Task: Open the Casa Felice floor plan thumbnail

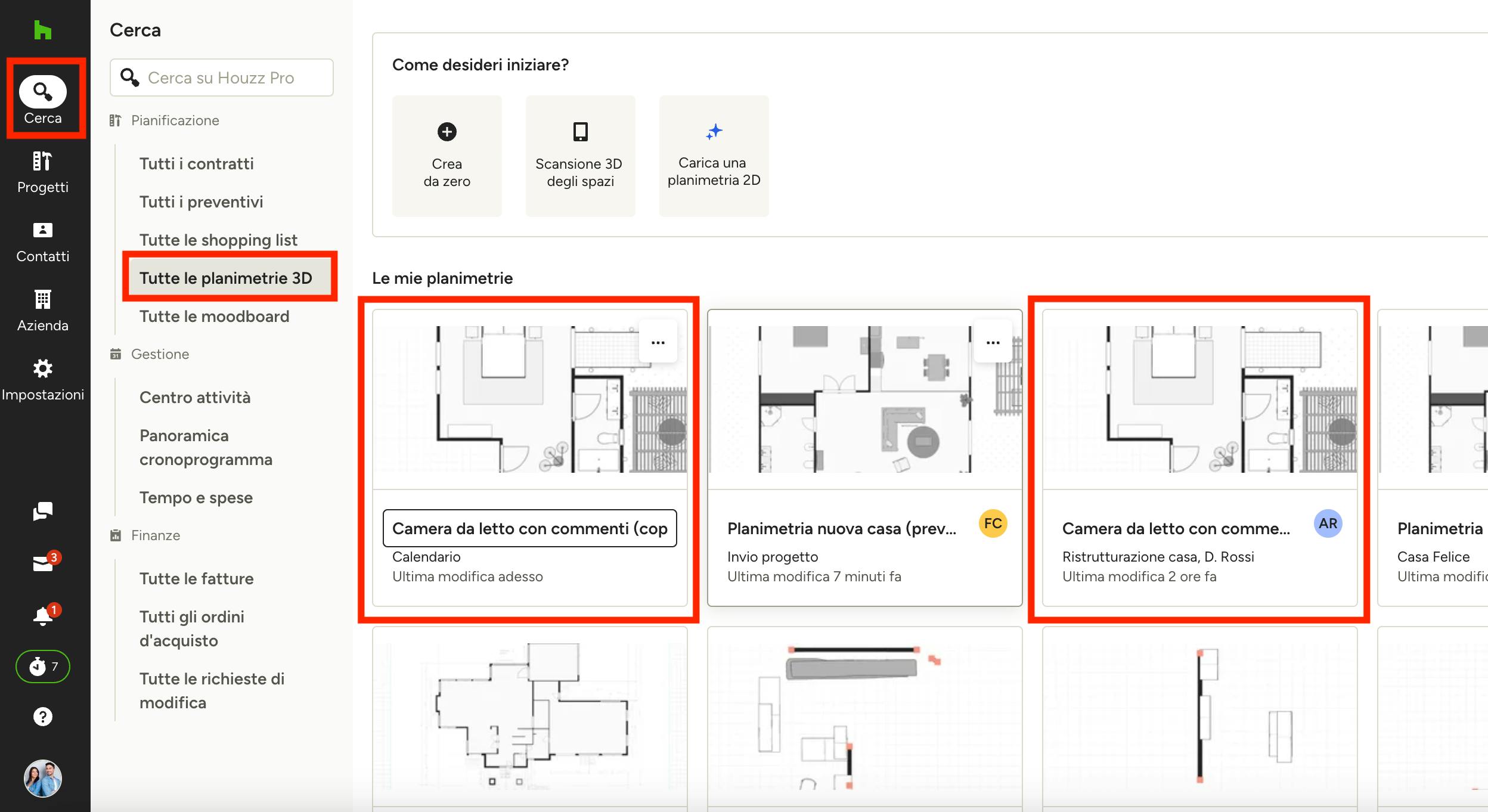Action: 1433,399
